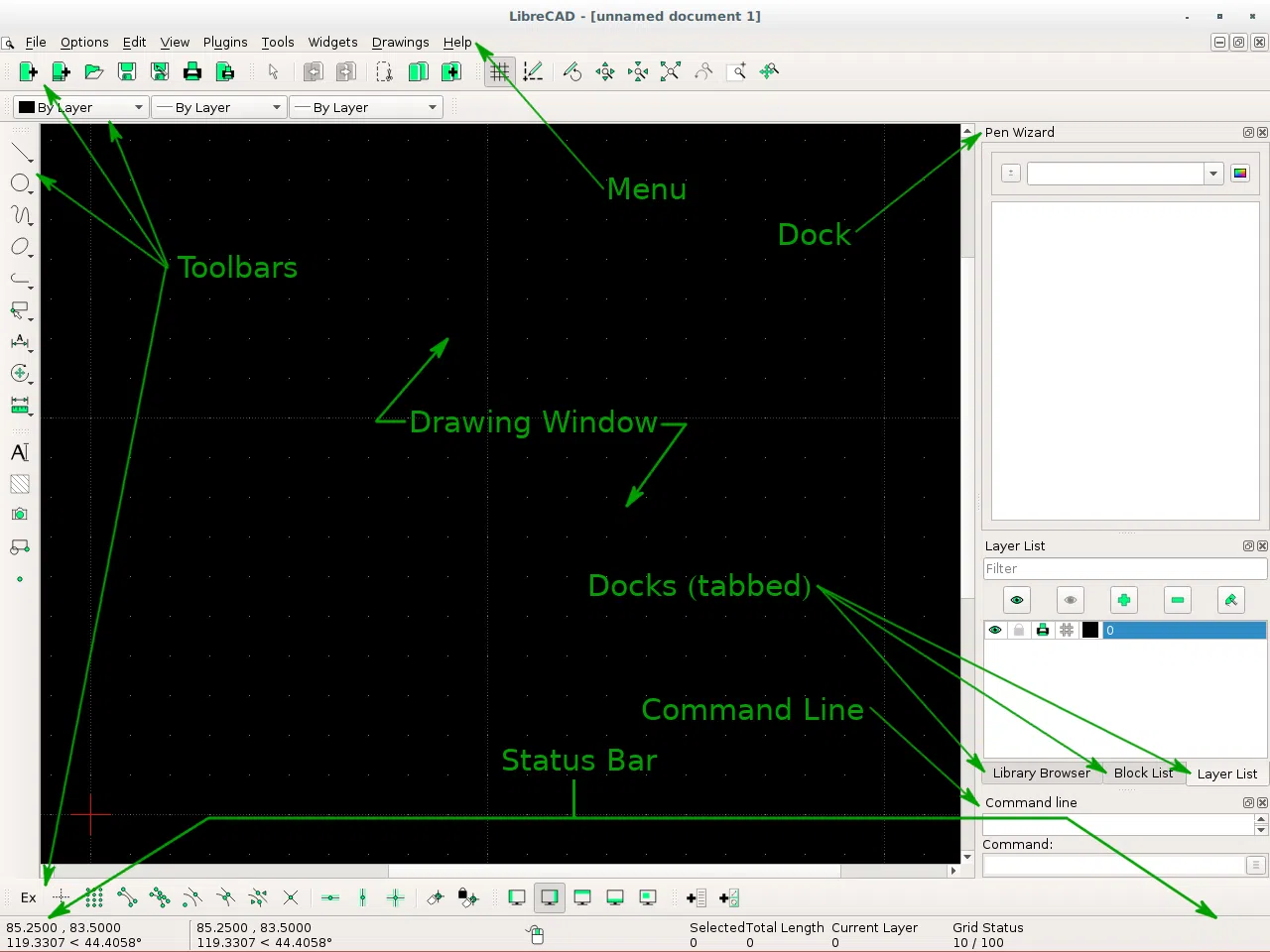Click the black color swatch for layer 0
Screen dimensions: 1270x952
click(x=1089, y=630)
